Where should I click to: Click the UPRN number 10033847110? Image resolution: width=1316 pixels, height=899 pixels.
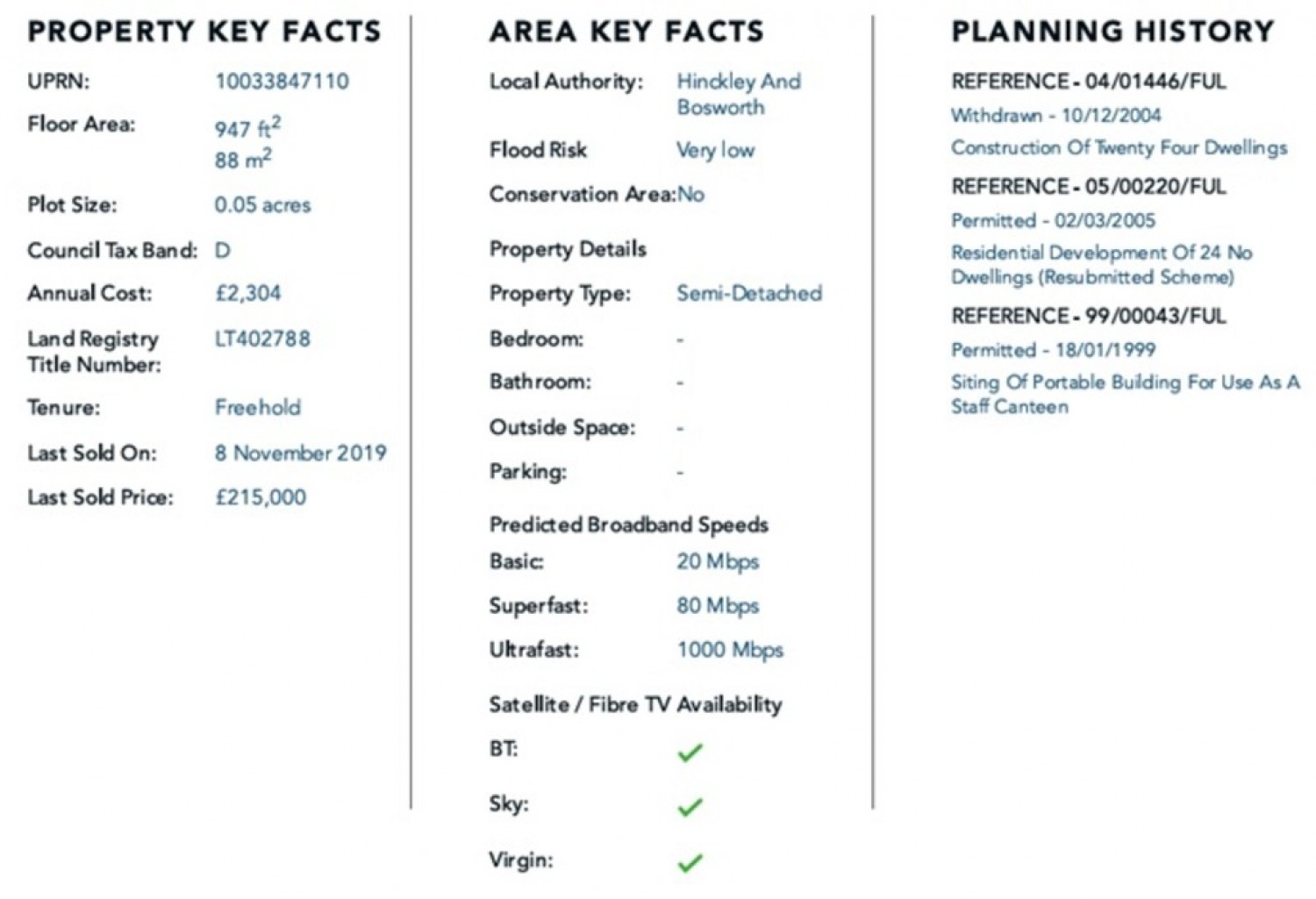pos(282,82)
